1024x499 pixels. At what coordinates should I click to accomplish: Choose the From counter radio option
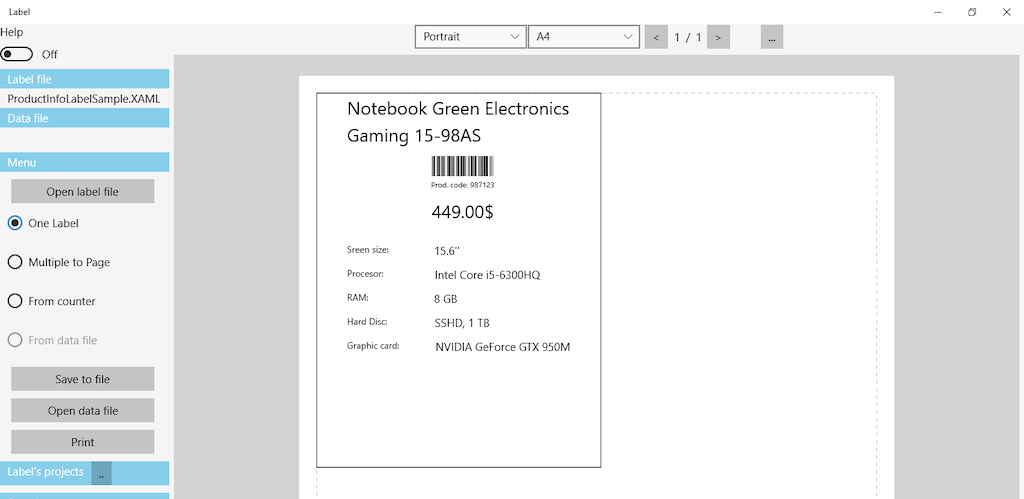pos(15,301)
